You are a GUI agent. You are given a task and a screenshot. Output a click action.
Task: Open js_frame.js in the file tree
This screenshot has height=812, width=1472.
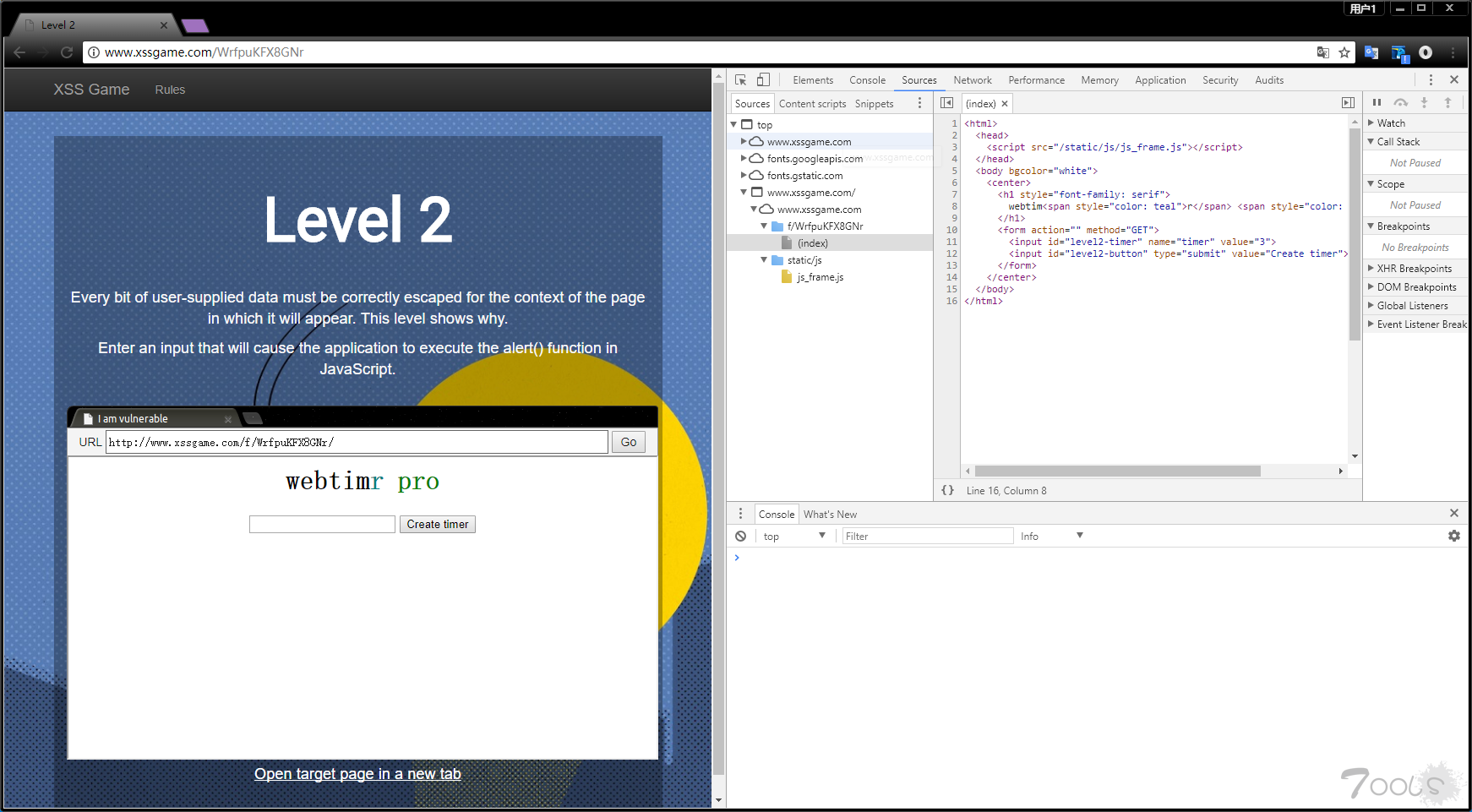[820, 276]
